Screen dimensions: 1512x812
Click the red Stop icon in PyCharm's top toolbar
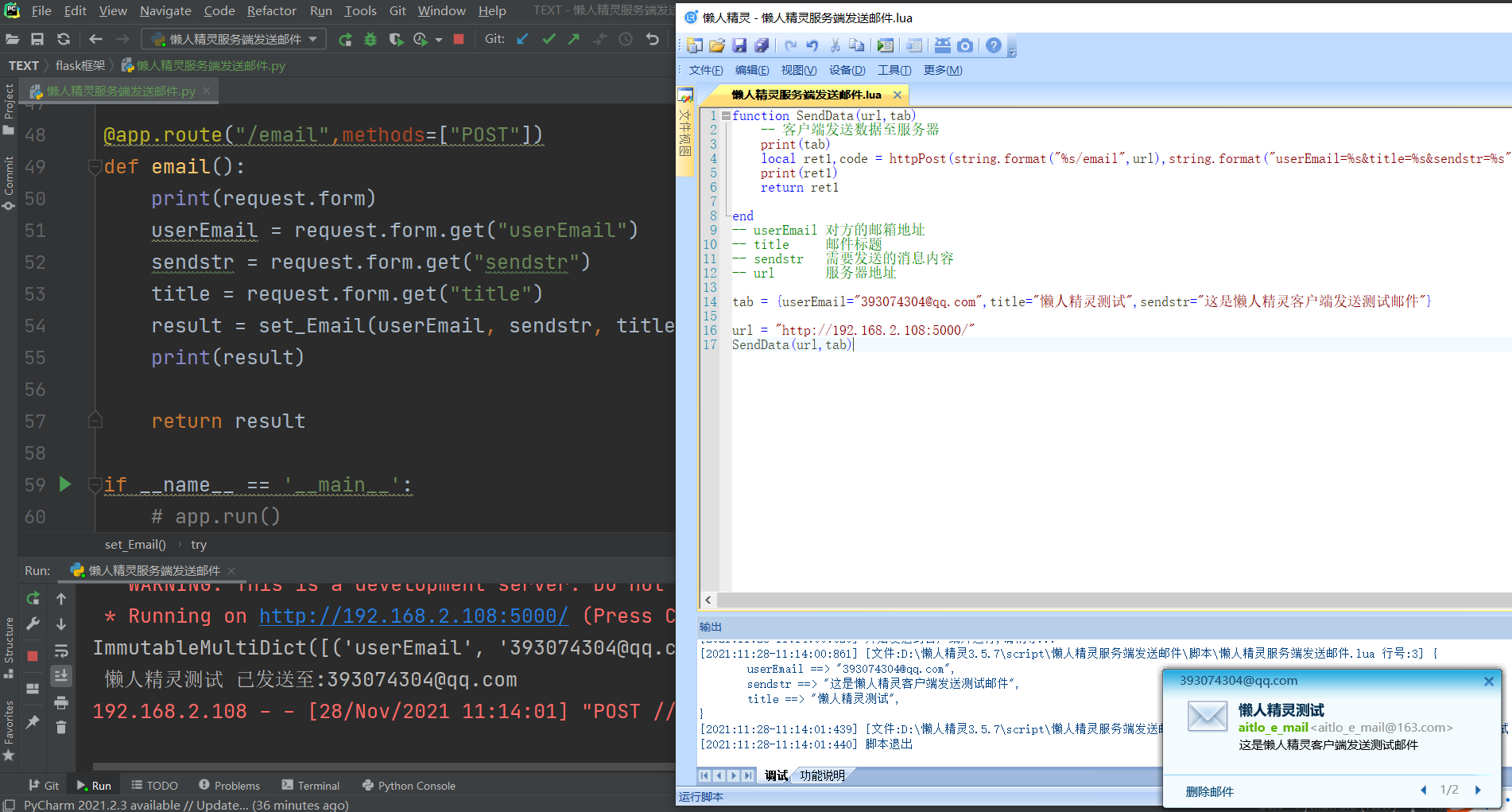click(459, 39)
